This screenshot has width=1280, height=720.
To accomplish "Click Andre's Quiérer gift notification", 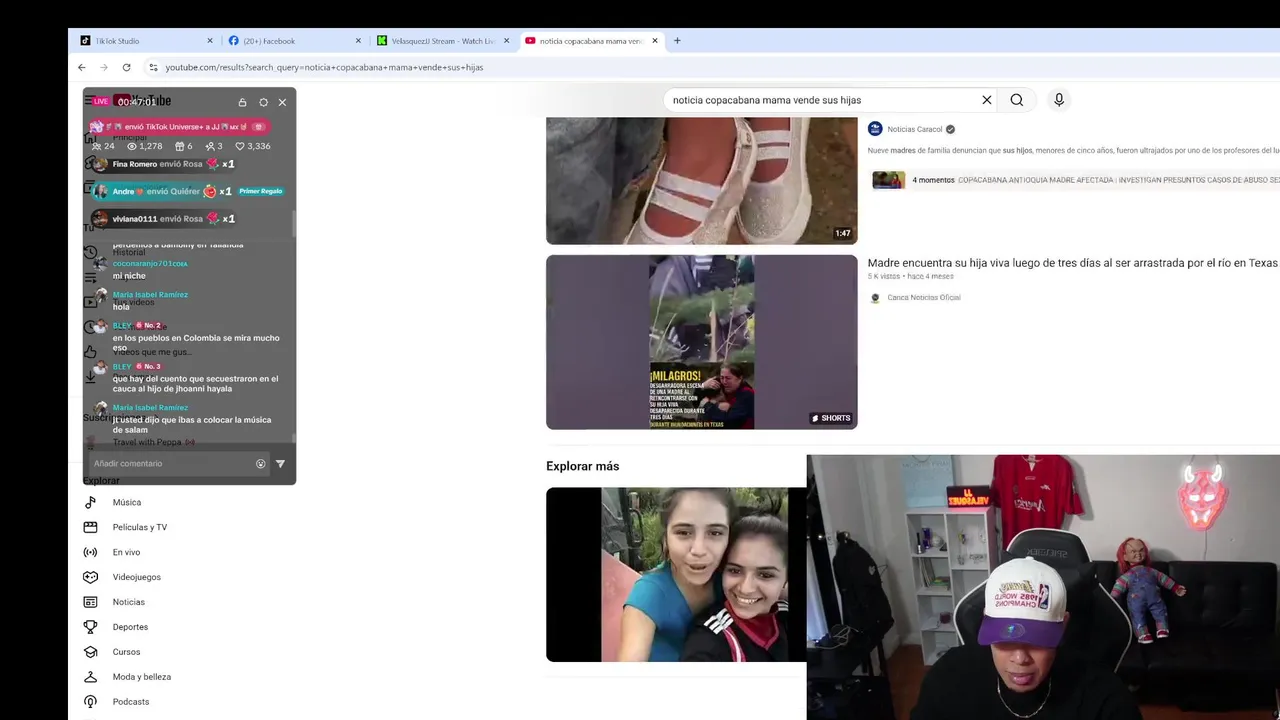I will point(162,191).
